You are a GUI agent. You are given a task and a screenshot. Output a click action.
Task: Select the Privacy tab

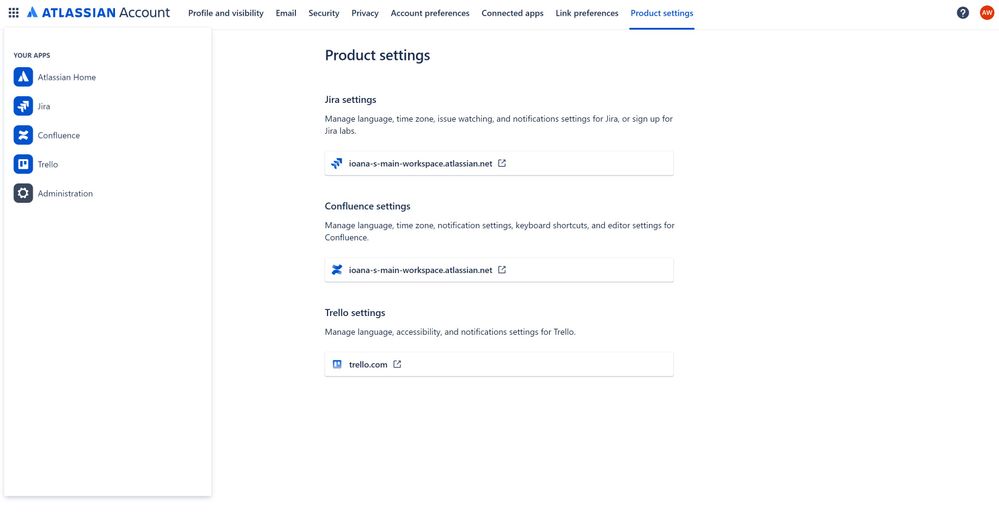pyautogui.click(x=365, y=13)
